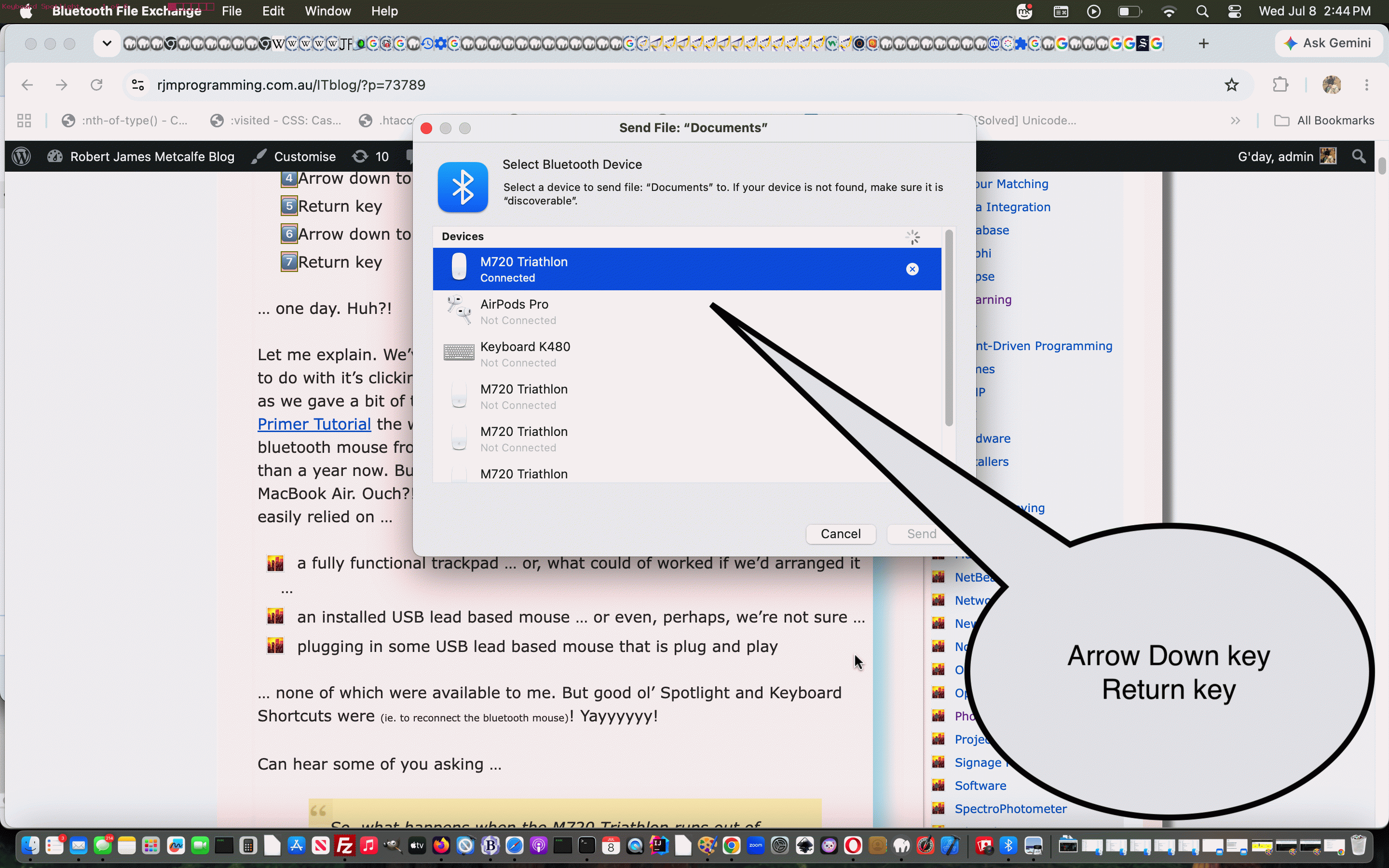
Task: Open the ':nth-of-type() - C...' bookmark
Action: [x=125, y=121]
